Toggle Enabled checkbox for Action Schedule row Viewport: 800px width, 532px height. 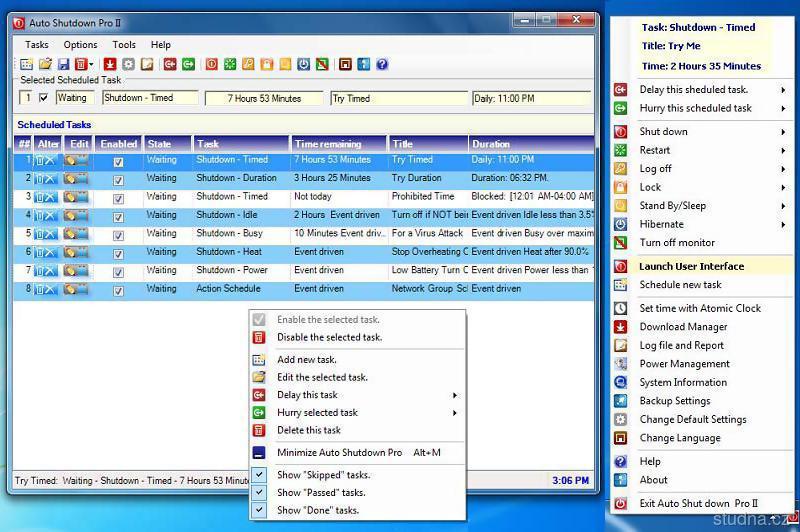(x=118, y=290)
